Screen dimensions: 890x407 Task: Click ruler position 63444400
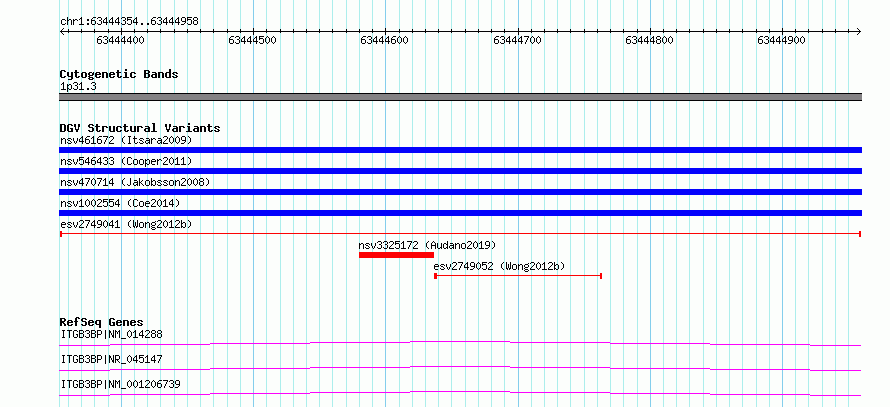120,40
